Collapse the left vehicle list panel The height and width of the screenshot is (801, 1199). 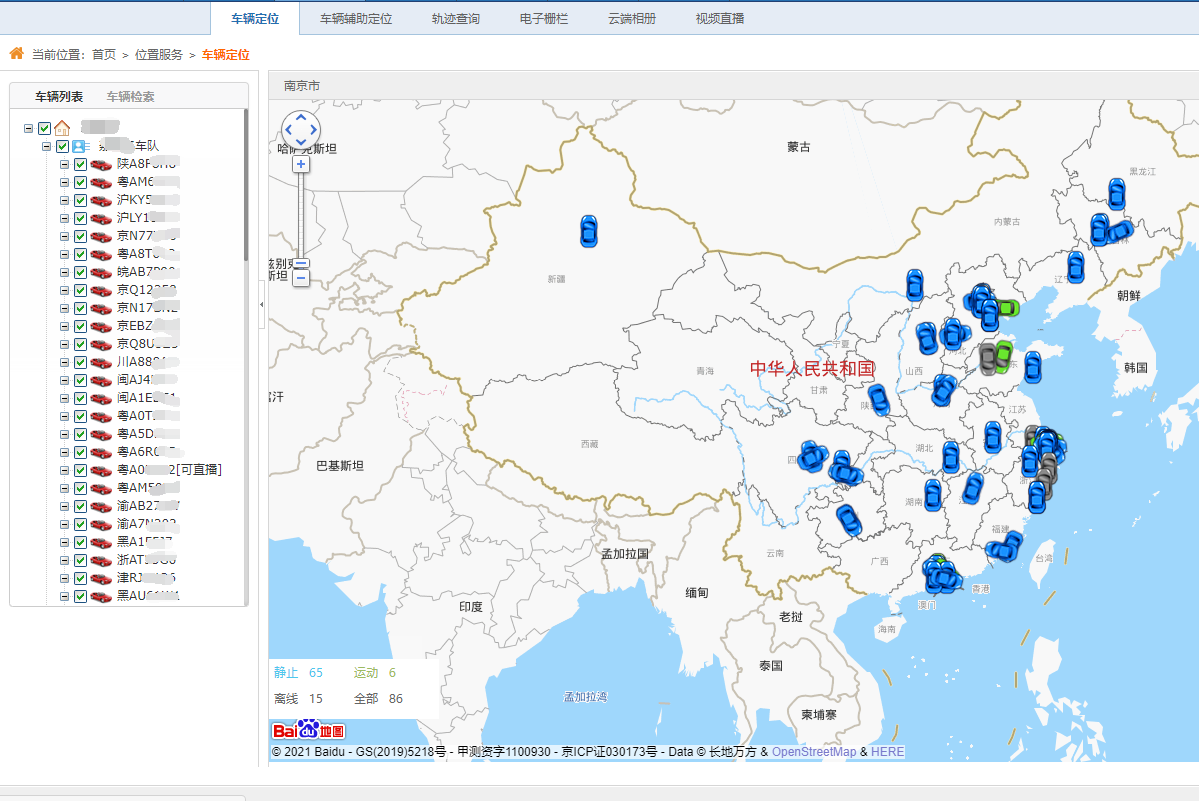[261, 300]
